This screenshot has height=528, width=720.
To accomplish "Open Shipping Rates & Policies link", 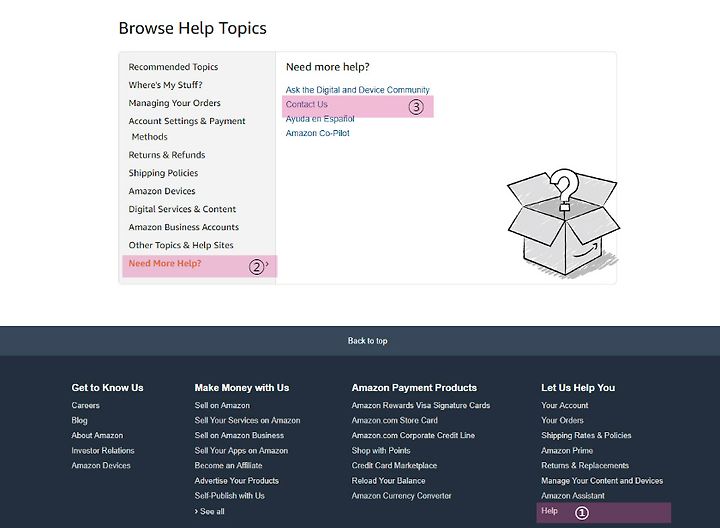I will tap(586, 435).
